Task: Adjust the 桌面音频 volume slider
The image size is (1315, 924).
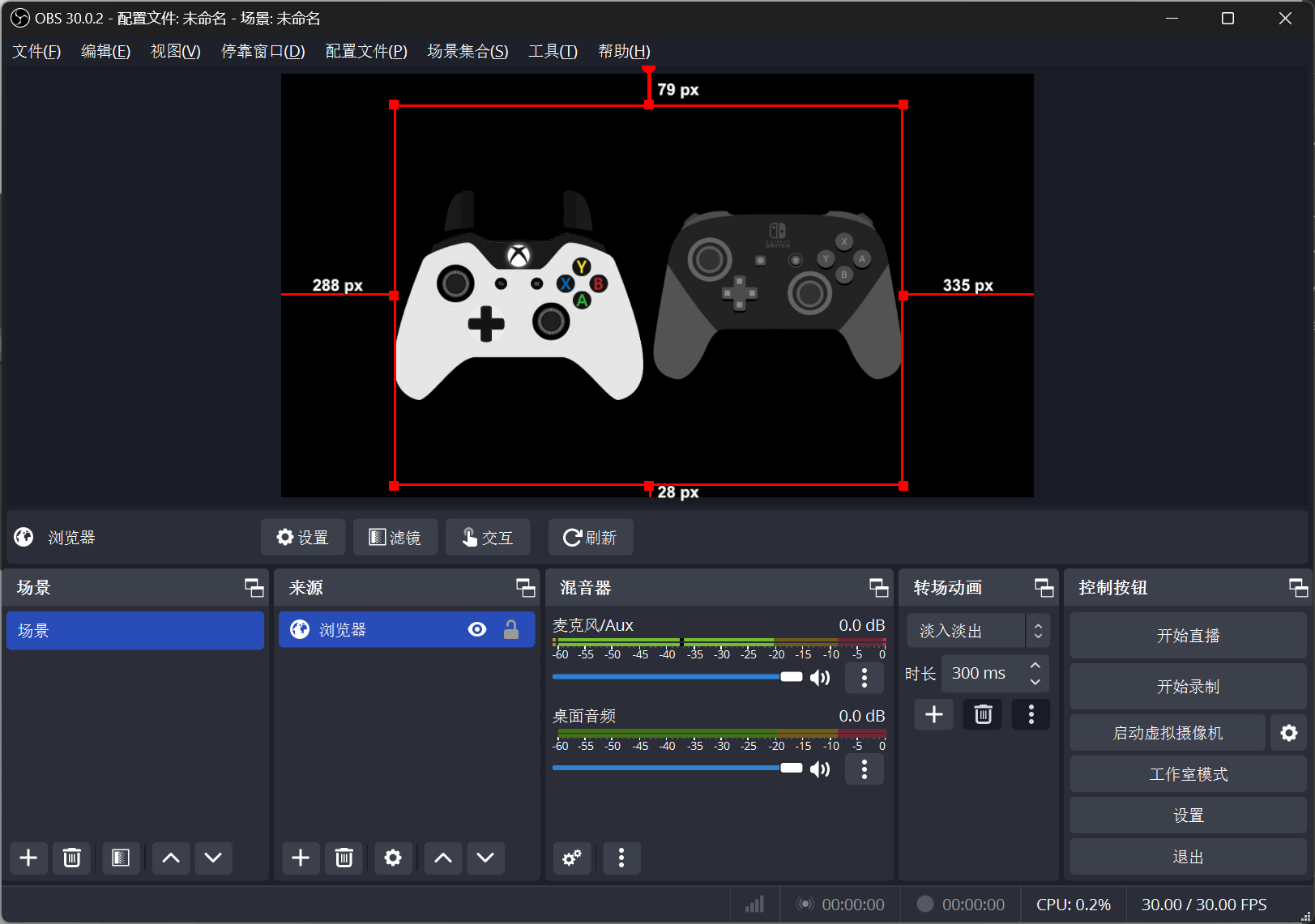Action: point(677,768)
